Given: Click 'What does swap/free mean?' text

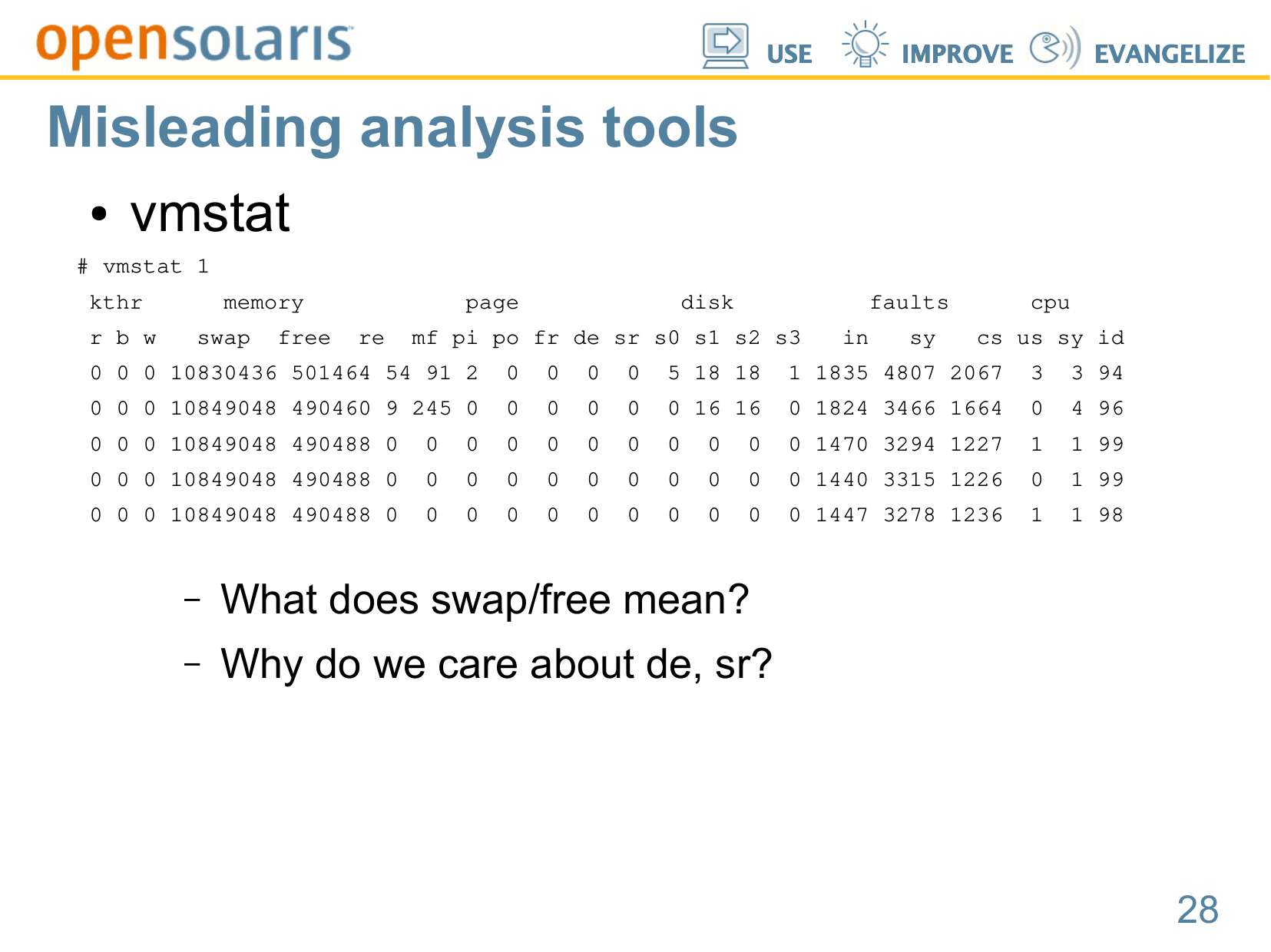Looking at the screenshot, I should (x=485, y=600).
